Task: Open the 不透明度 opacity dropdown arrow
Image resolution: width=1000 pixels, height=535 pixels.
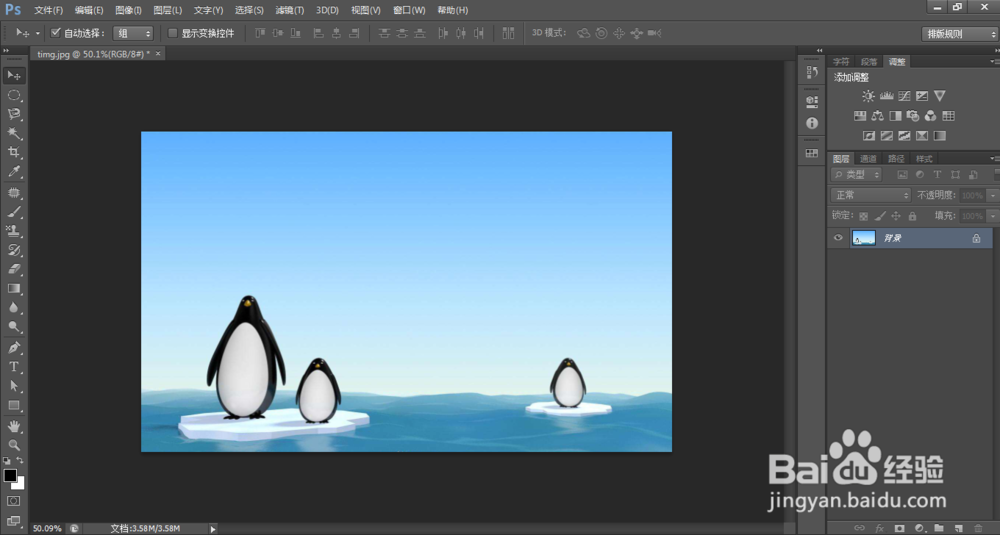Action: (992, 196)
